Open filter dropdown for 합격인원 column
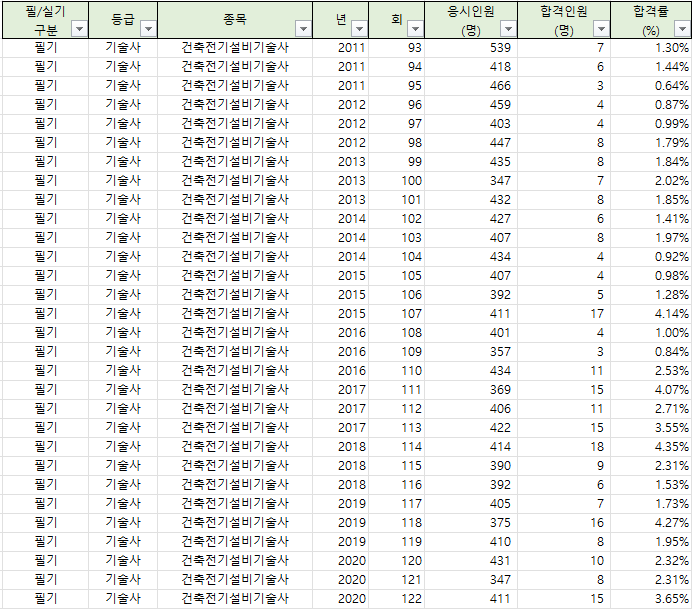This screenshot has height=609, width=692. click(x=601, y=29)
